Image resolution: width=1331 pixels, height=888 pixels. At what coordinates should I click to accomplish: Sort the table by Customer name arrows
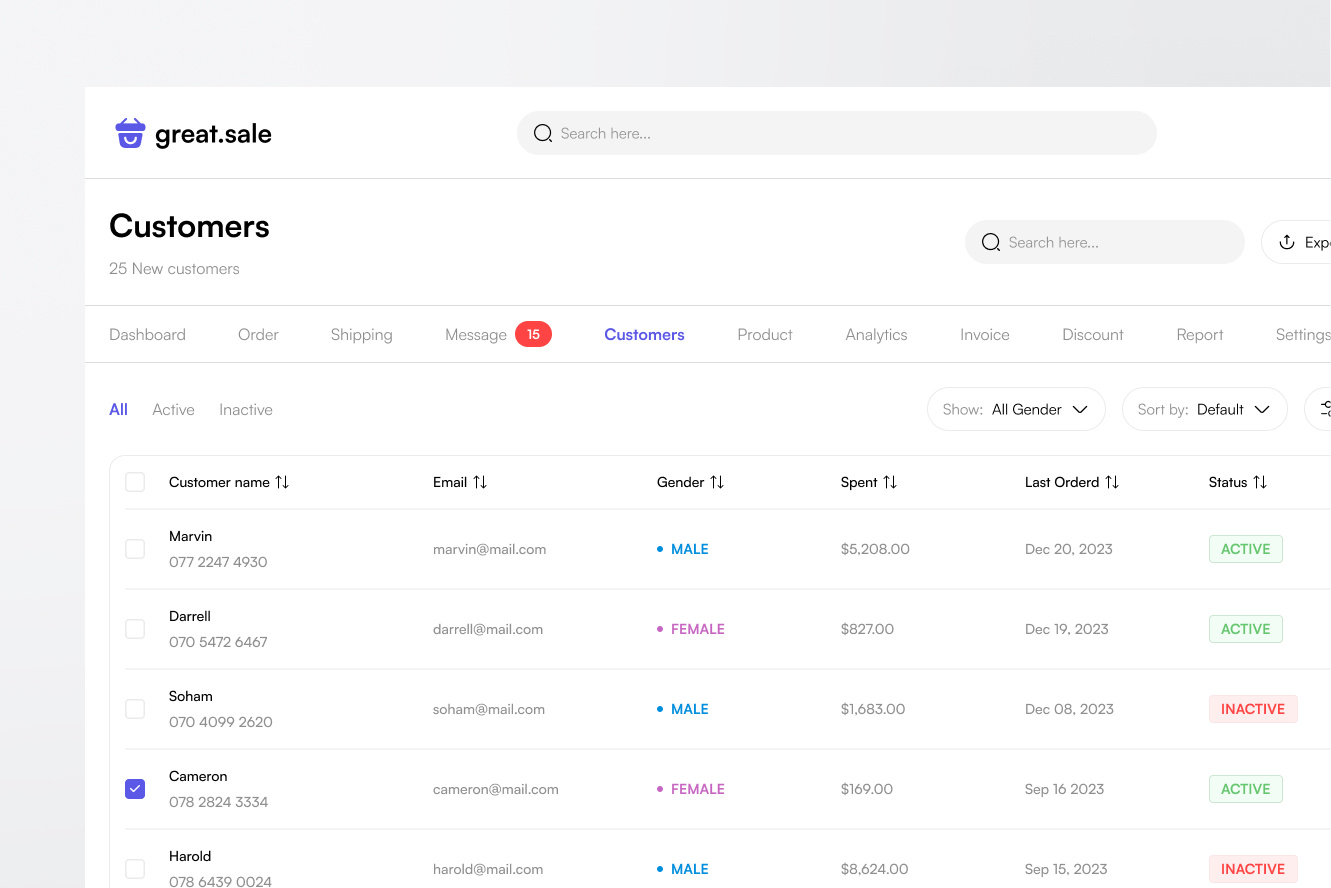pyautogui.click(x=284, y=482)
